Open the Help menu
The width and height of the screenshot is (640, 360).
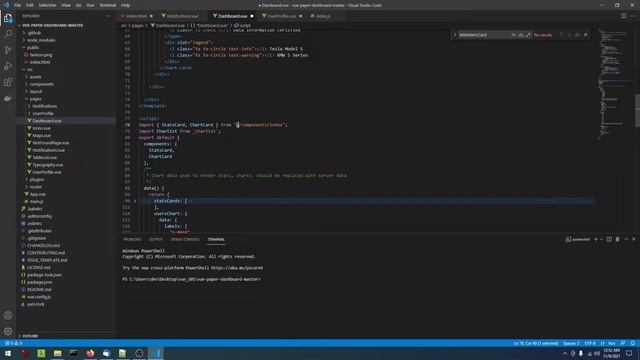[x=125, y=5]
